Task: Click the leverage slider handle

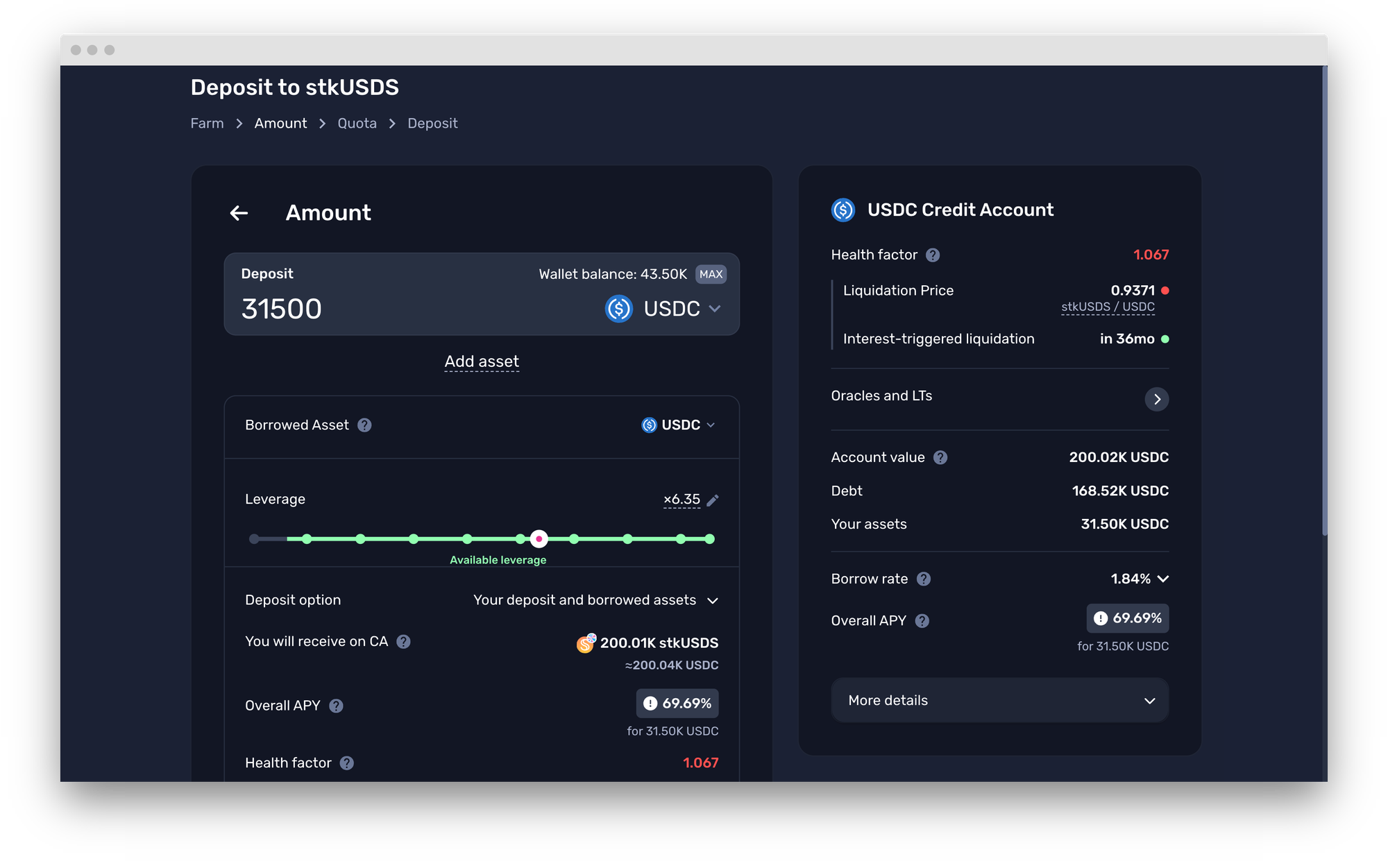Action: coord(539,539)
